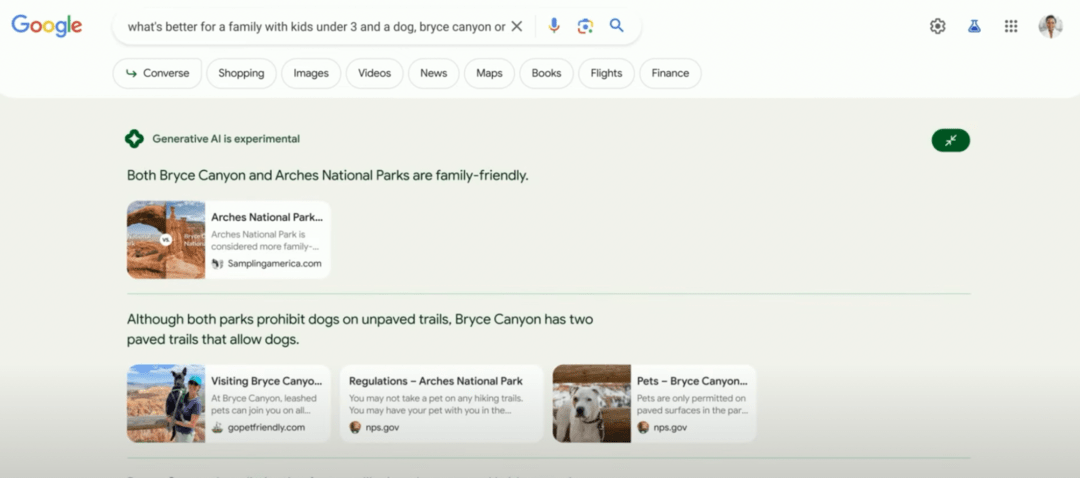
Task: Click the text about parks being family-friendly
Action: (328, 176)
